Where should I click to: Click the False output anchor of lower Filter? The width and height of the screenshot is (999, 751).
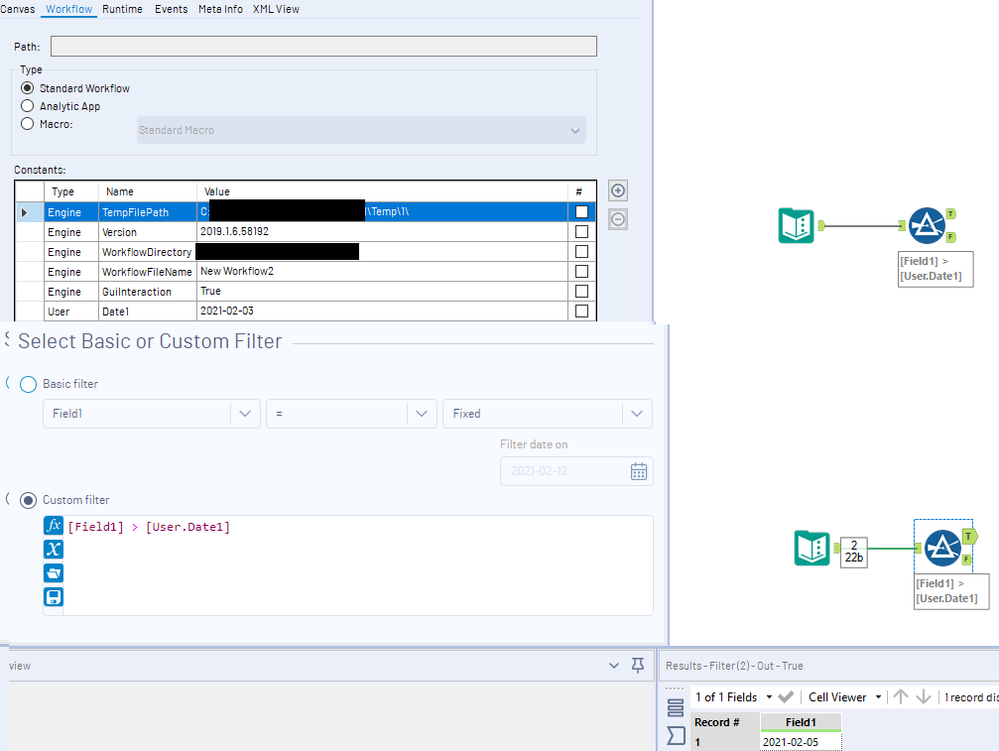pos(967,559)
